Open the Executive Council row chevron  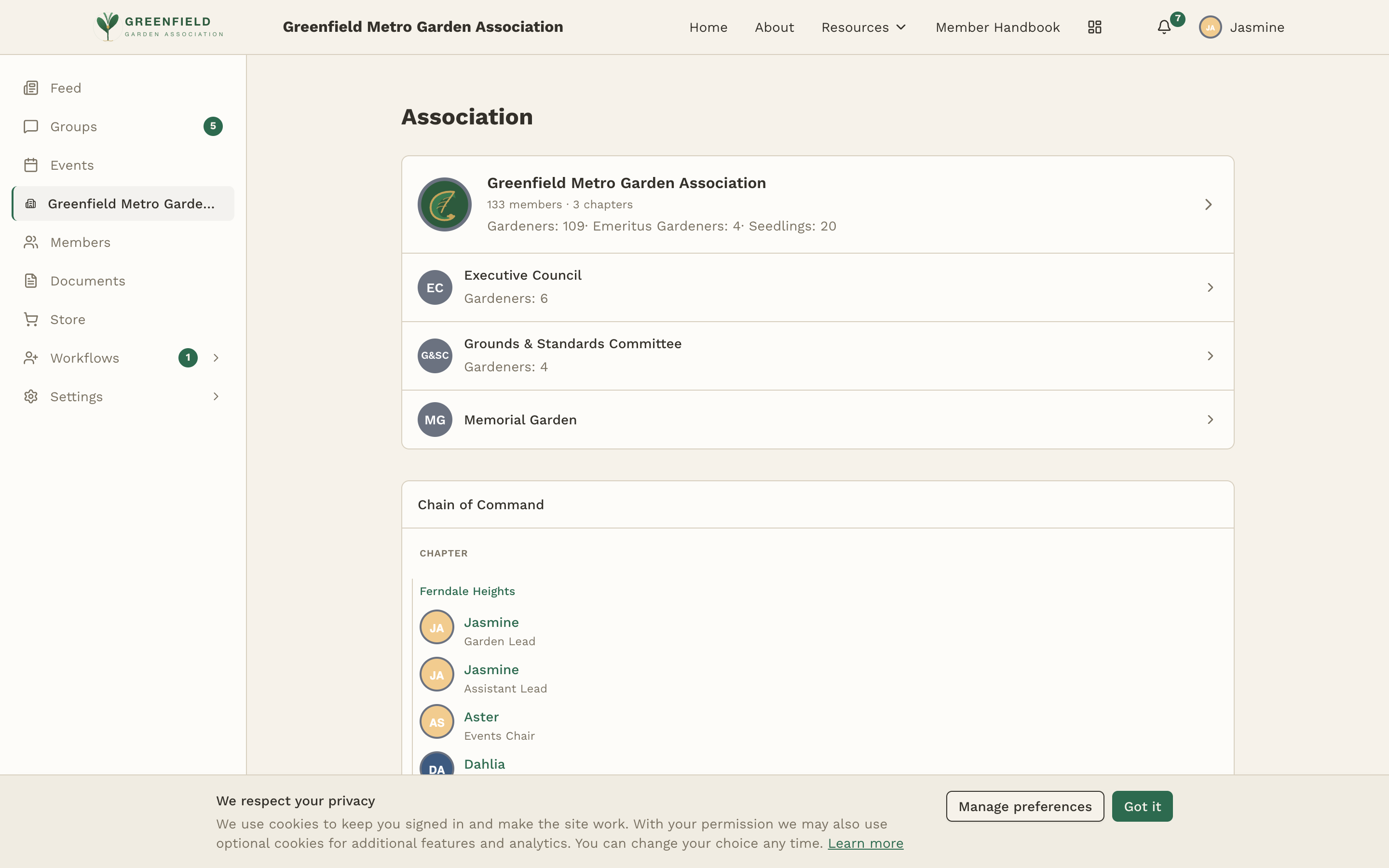pos(1210,287)
